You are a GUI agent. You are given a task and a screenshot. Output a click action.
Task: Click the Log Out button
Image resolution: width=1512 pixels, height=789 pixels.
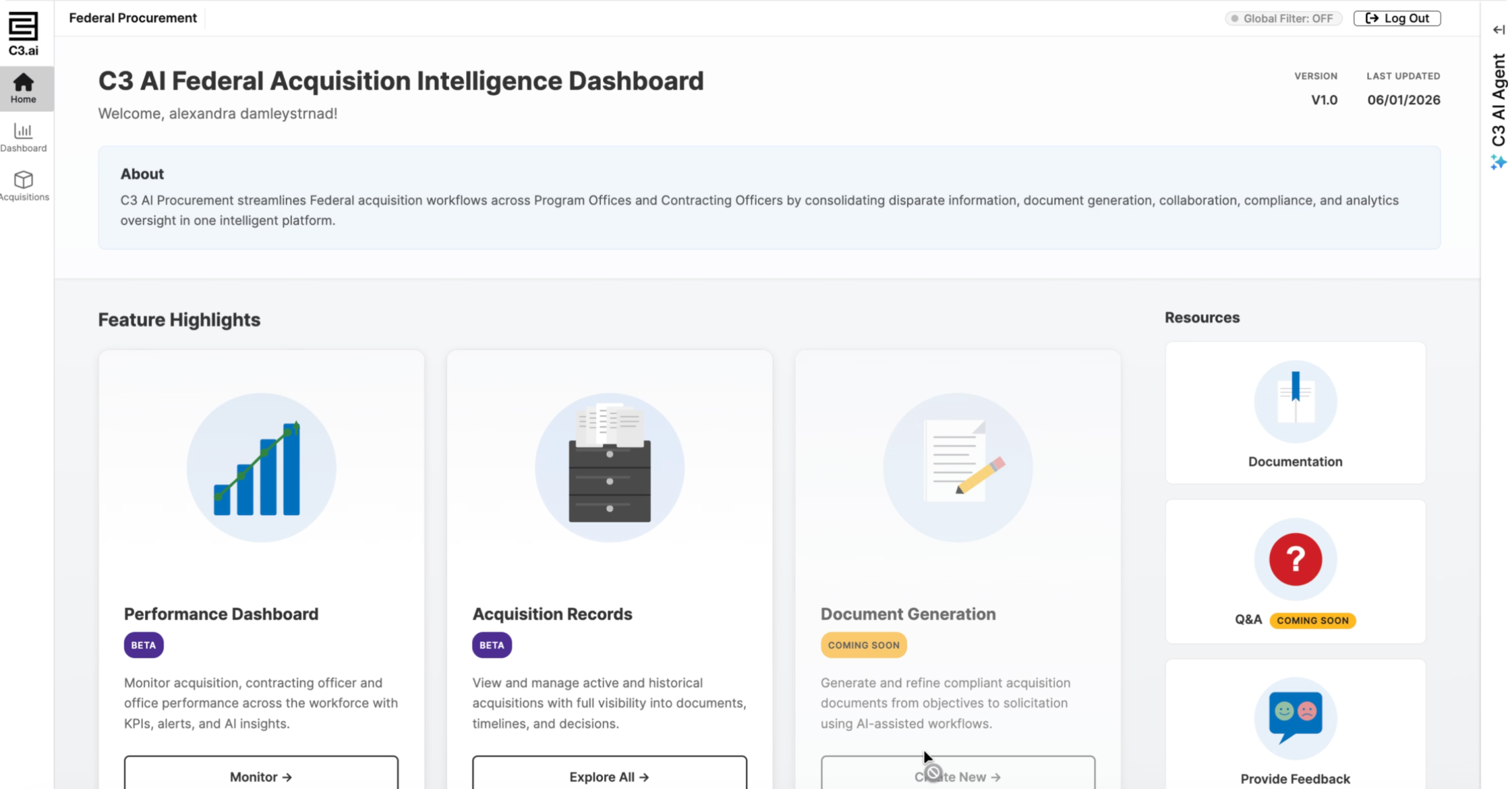pos(1397,19)
